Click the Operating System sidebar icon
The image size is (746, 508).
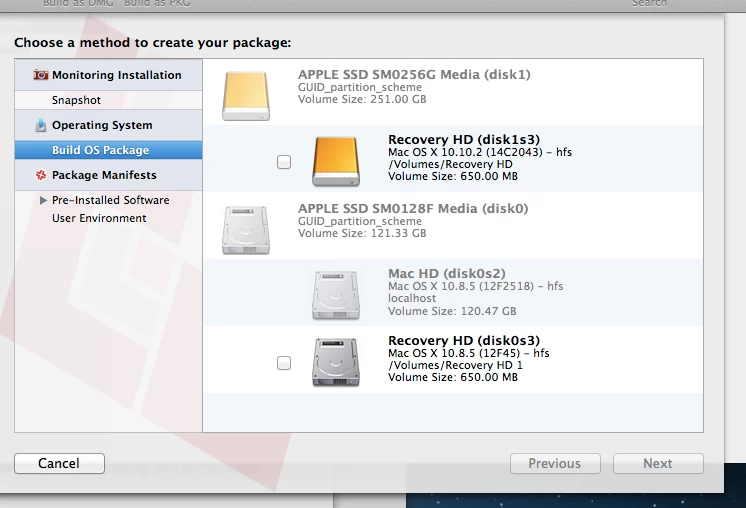tap(41, 125)
